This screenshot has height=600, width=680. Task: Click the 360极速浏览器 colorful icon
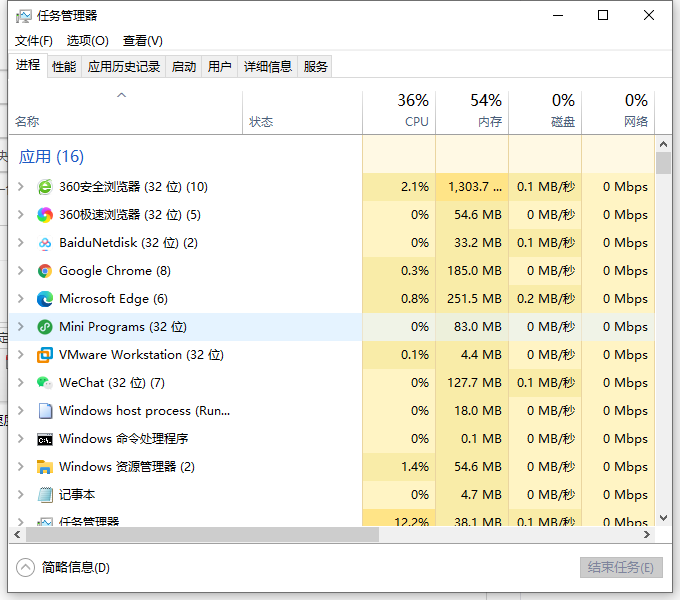tap(45, 215)
